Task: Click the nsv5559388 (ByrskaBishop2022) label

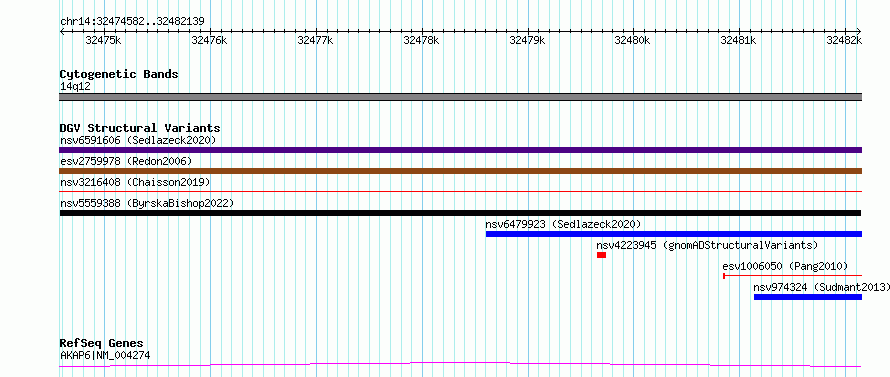Action: 147,203
